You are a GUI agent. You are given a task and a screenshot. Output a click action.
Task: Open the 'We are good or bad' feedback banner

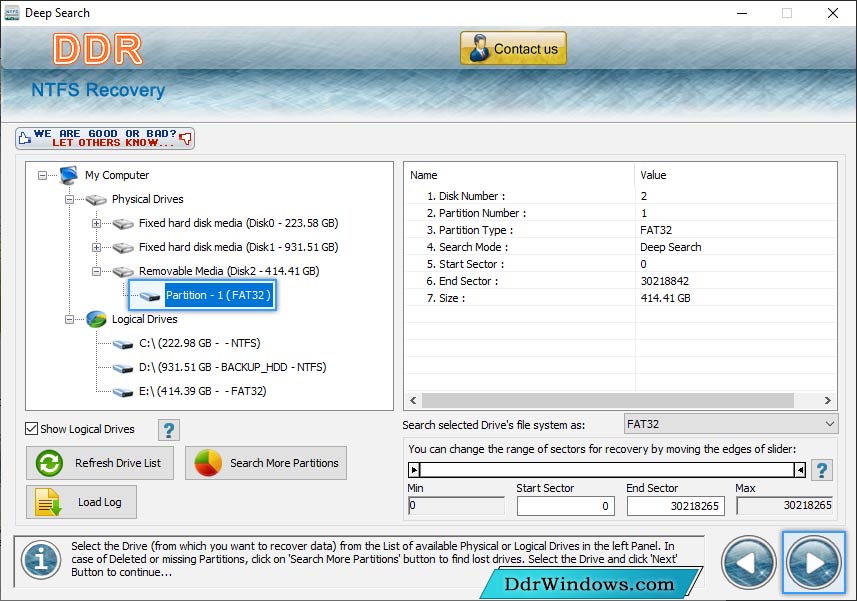105,138
